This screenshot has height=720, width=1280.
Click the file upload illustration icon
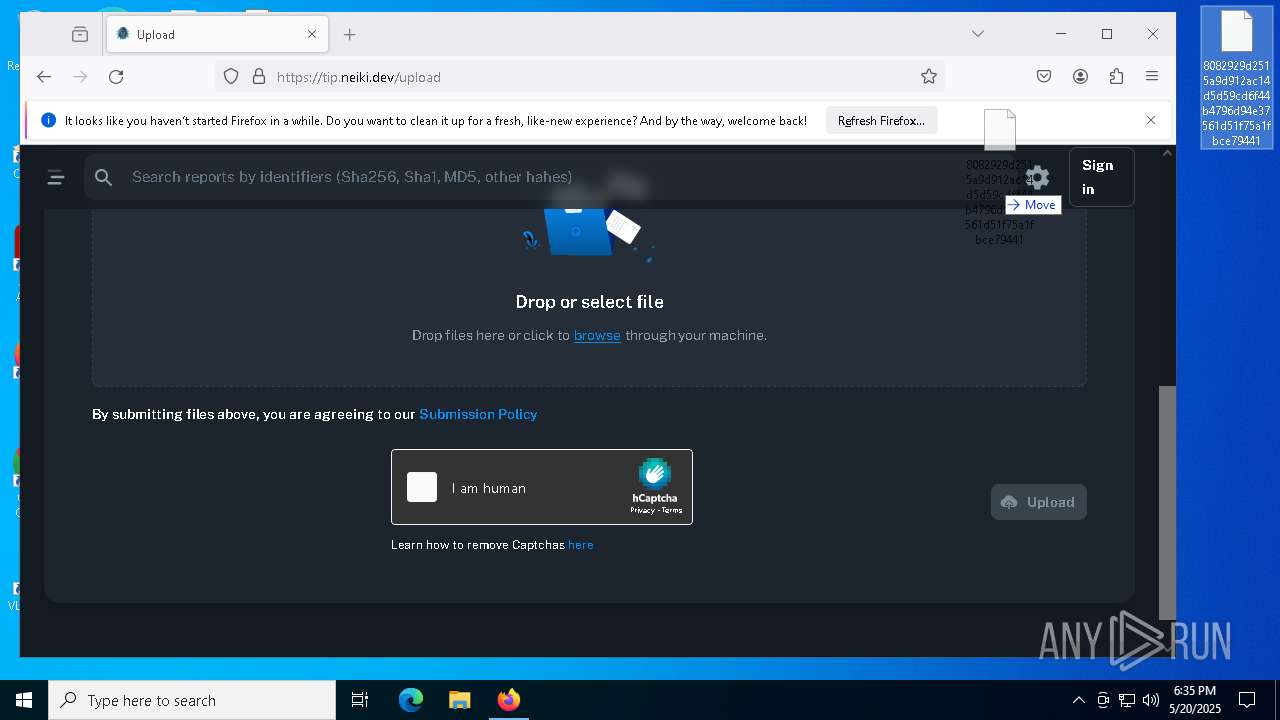(x=590, y=230)
